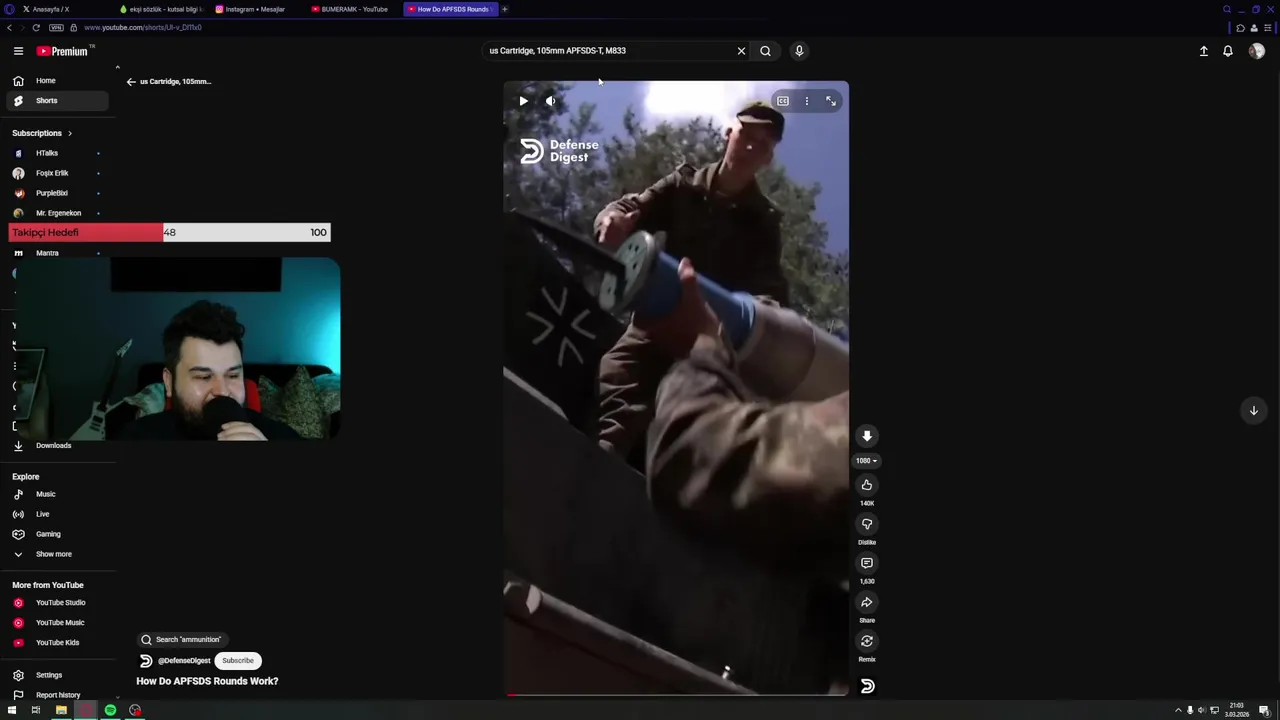Open Spotify from the taskbar
The width and height of the screenshot is (1280, 720).
pyautogui.click(x=110, y=711)
